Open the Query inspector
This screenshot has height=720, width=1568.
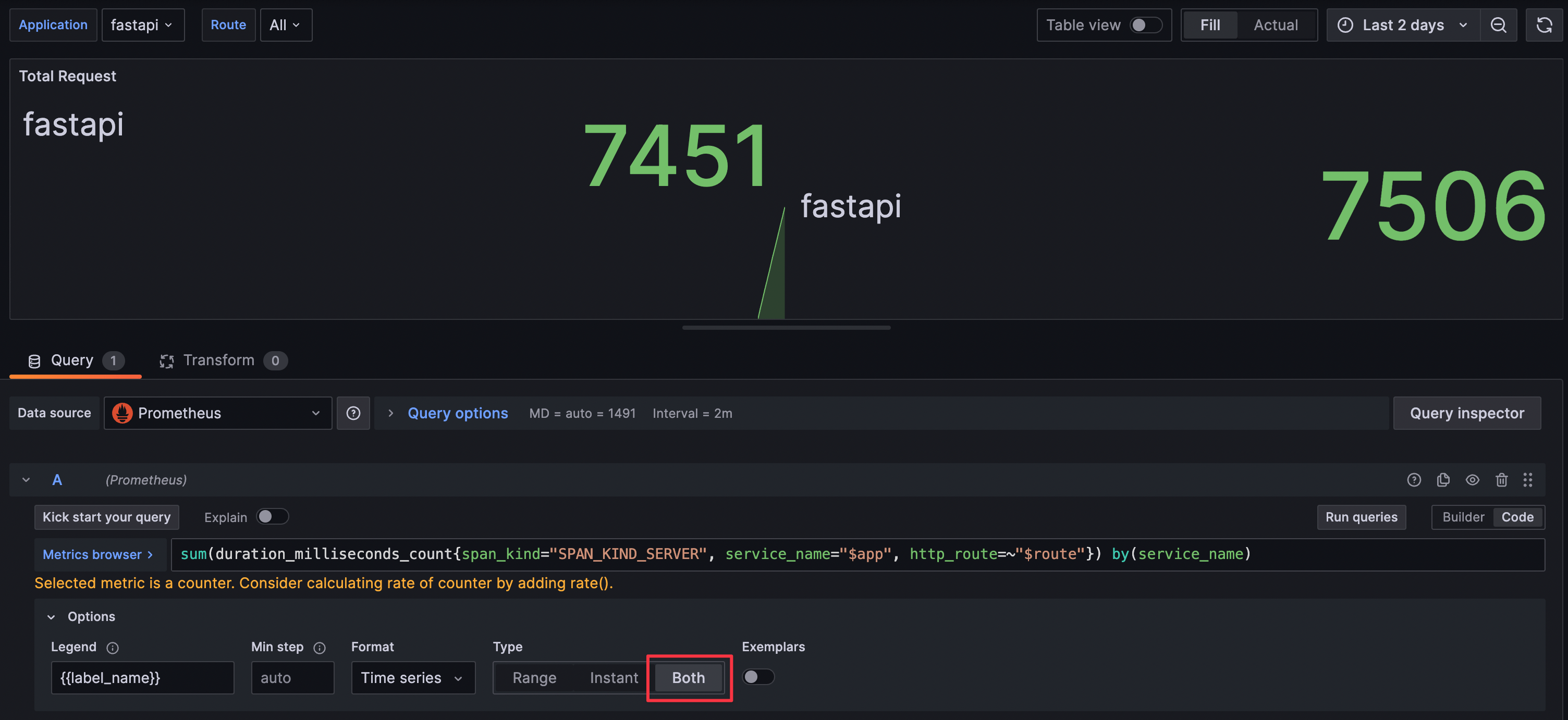[x=1466, y=414]
